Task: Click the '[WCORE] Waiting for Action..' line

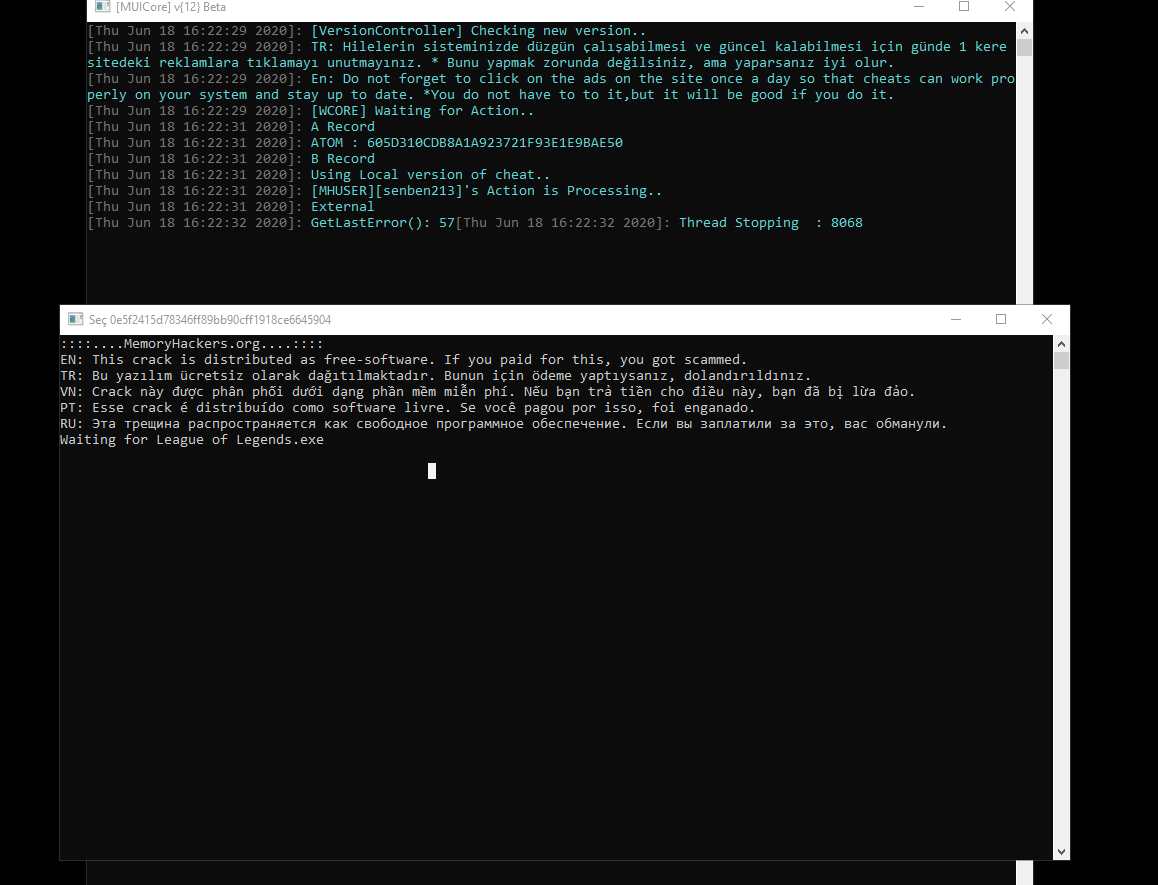Action: [x=422, y=111]
